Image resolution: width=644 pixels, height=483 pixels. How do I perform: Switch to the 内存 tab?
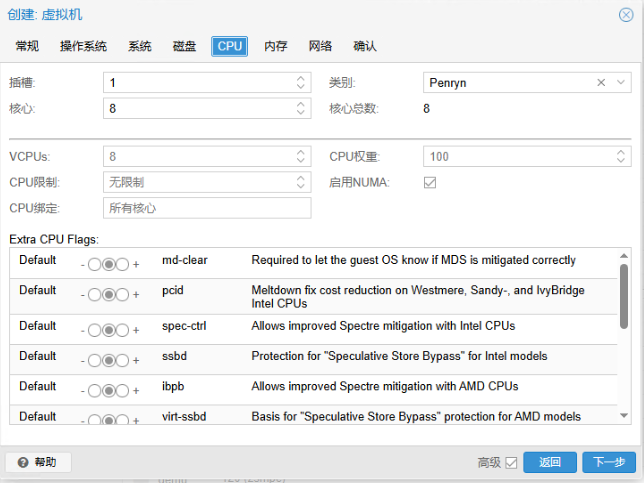pyautogui.click(x=276, y=46)
